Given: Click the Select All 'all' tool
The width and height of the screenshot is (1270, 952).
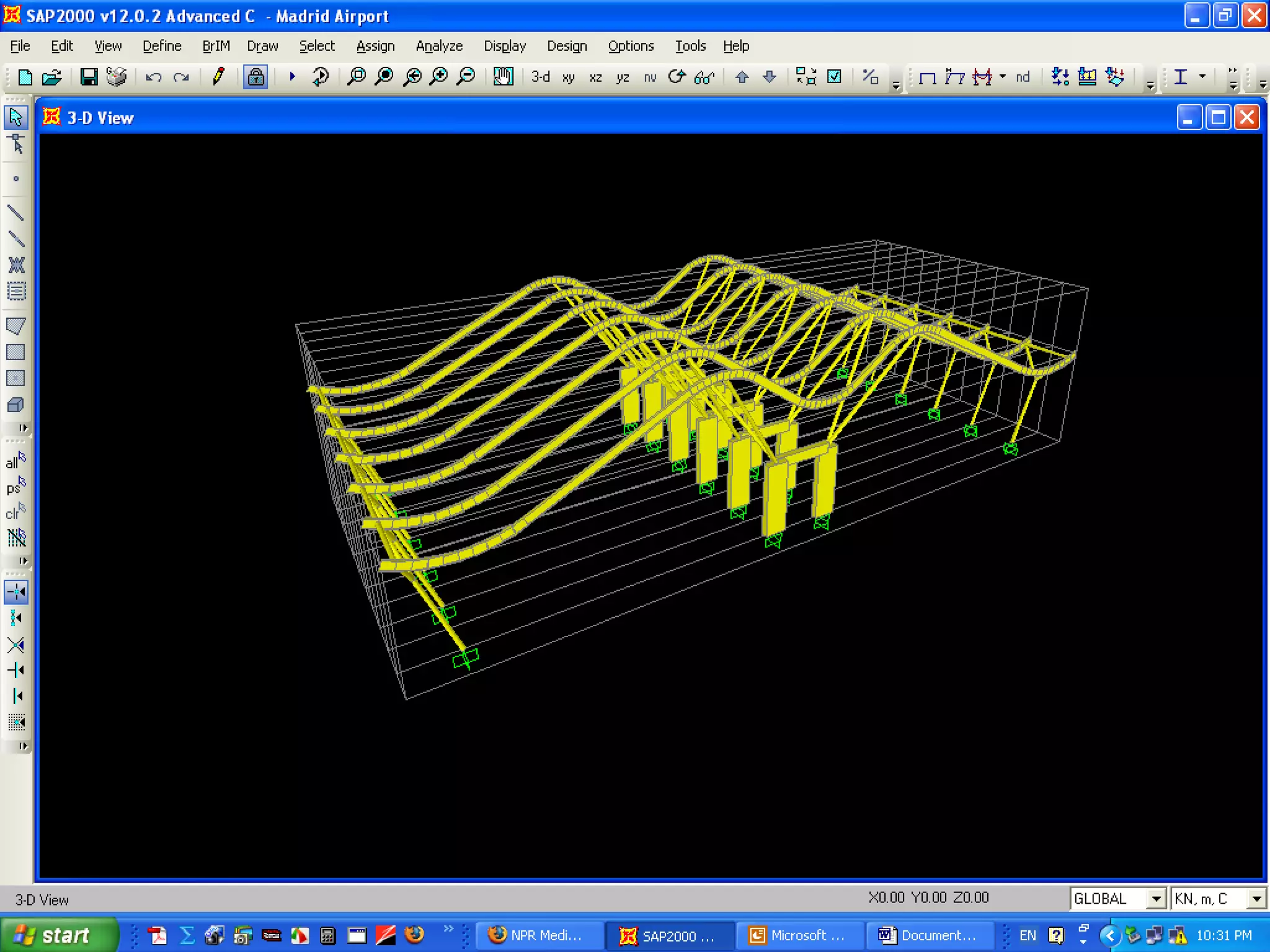Looking at the screenshot, I should pyautogui.click(x=16, y=461).
